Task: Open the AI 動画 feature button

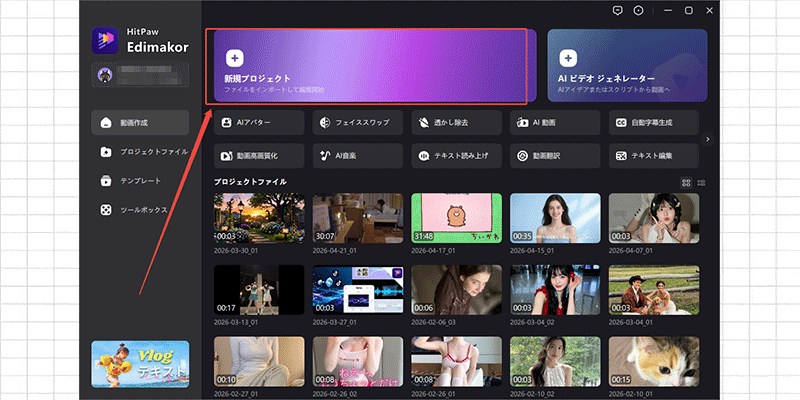Action: coord(555,122)
